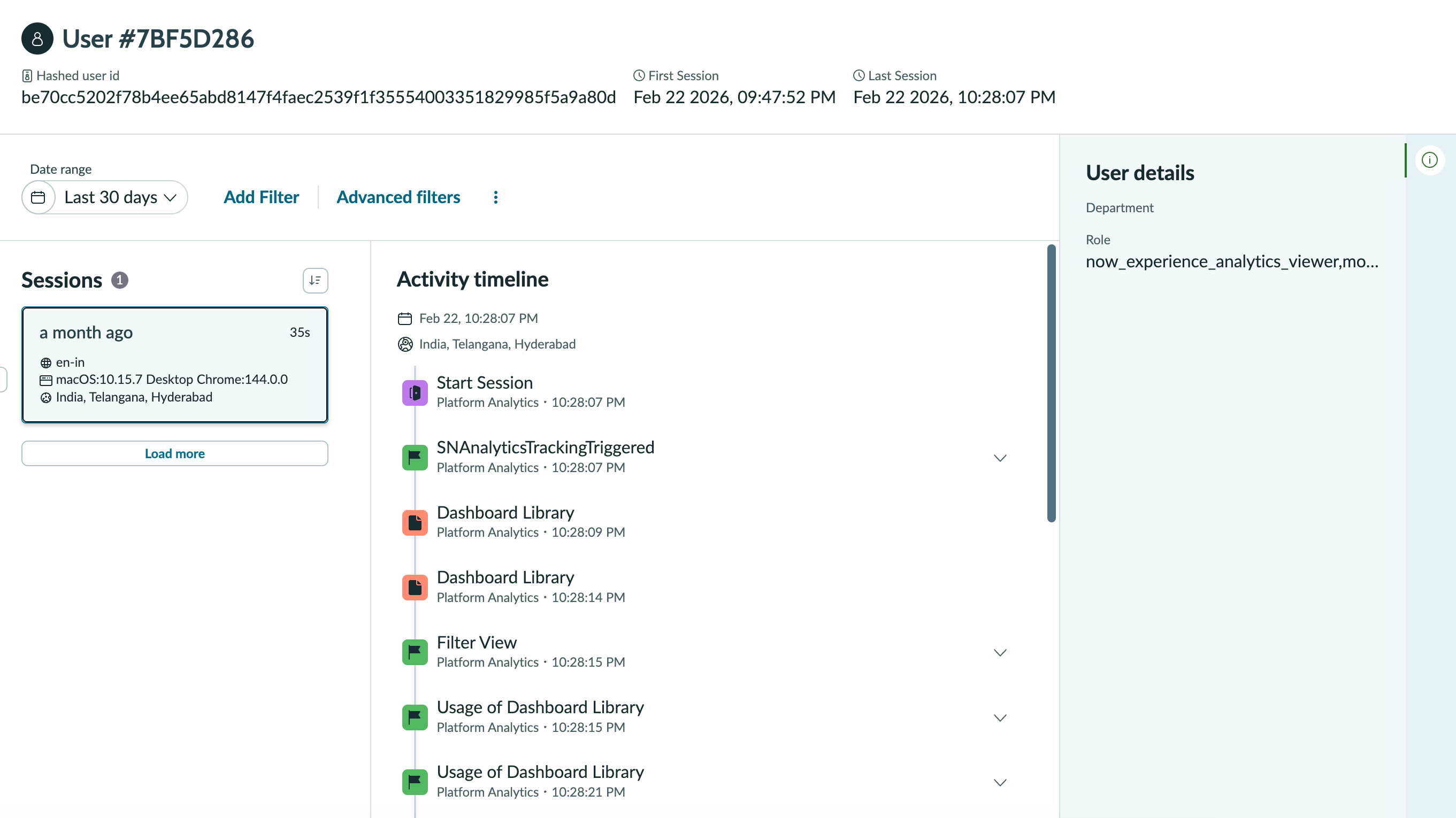Click the Dashboard Library title at 10:28:14 PM
The height and width of the screenshot is (818, 1456).
point(505,577)
